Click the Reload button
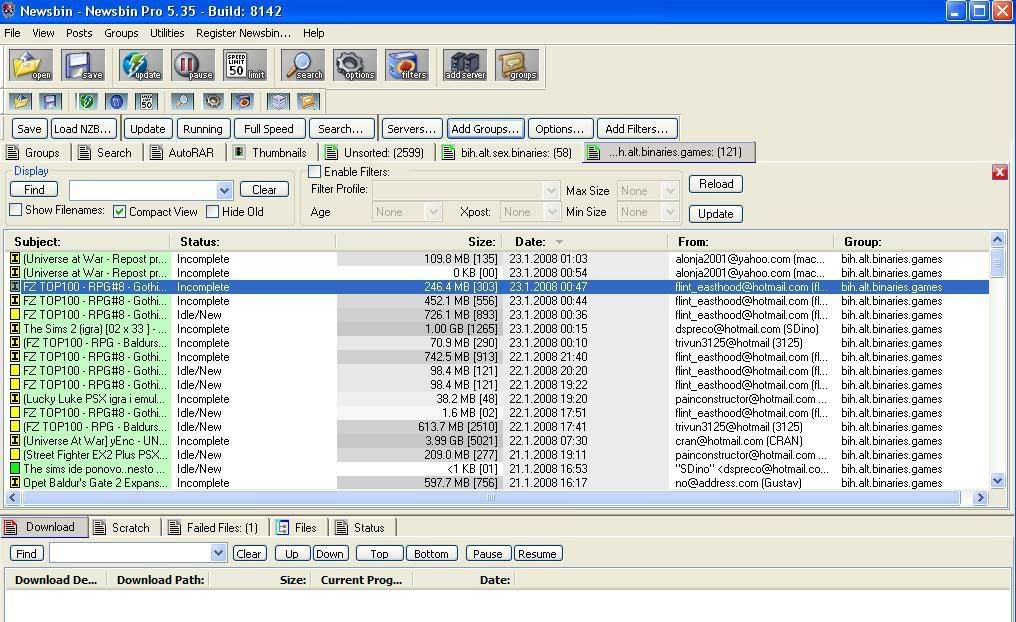The image size is (1016, 622). [715, 184]
